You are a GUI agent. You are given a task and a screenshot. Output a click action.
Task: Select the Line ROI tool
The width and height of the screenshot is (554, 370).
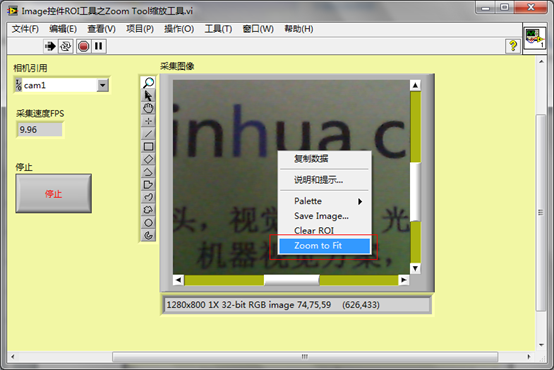tap(148, 134)
